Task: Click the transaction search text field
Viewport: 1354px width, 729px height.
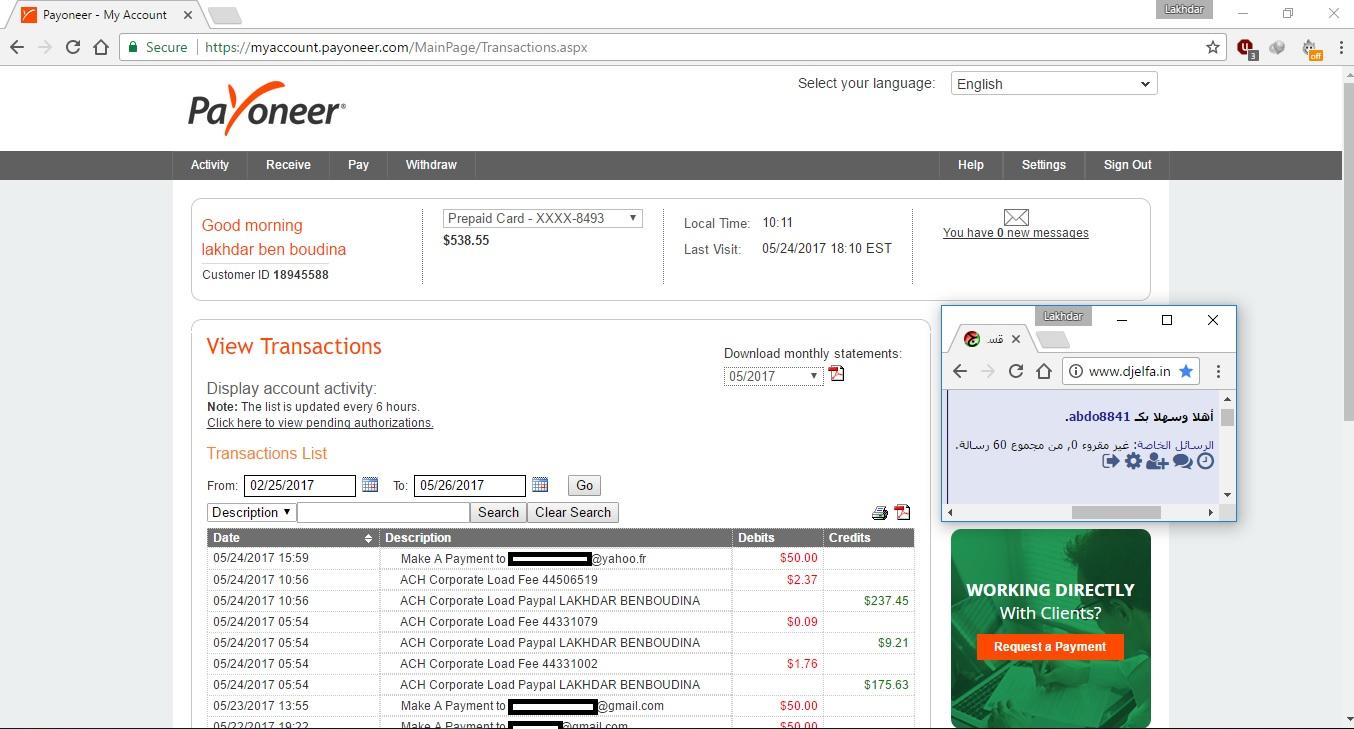Action: click(x=383, y=512)
